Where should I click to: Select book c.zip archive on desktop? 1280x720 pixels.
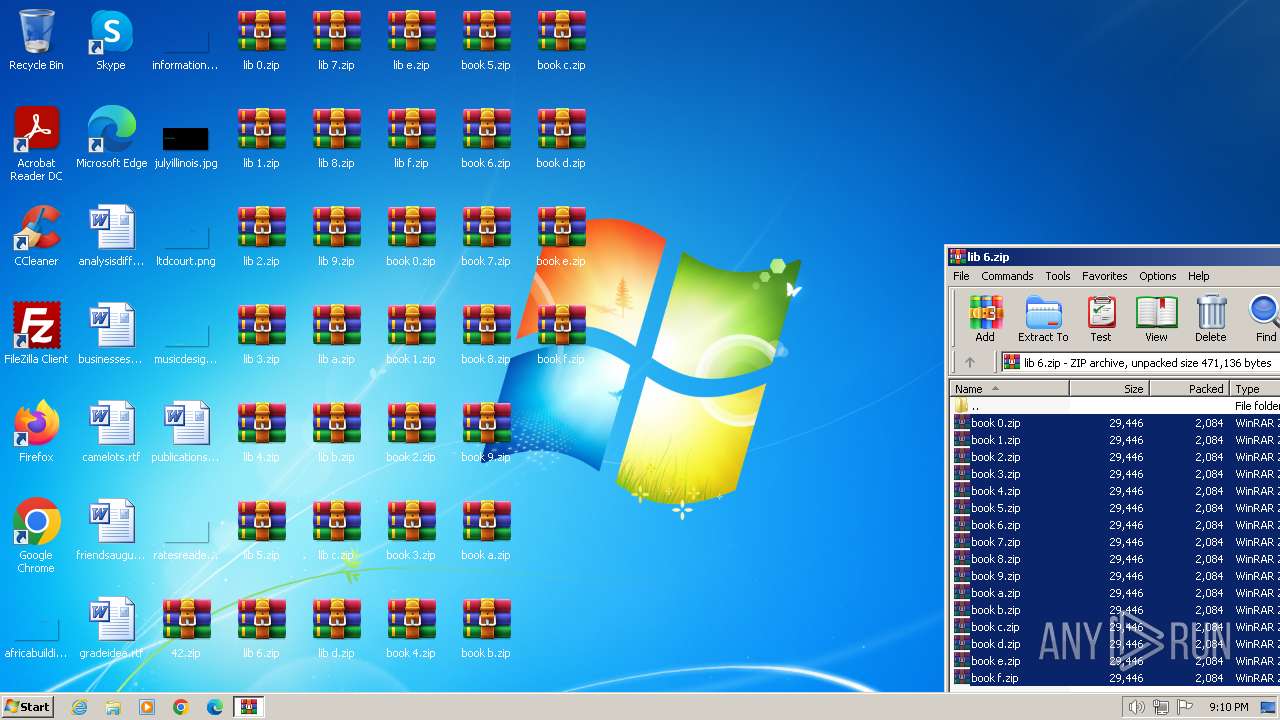tap(561, 41)
